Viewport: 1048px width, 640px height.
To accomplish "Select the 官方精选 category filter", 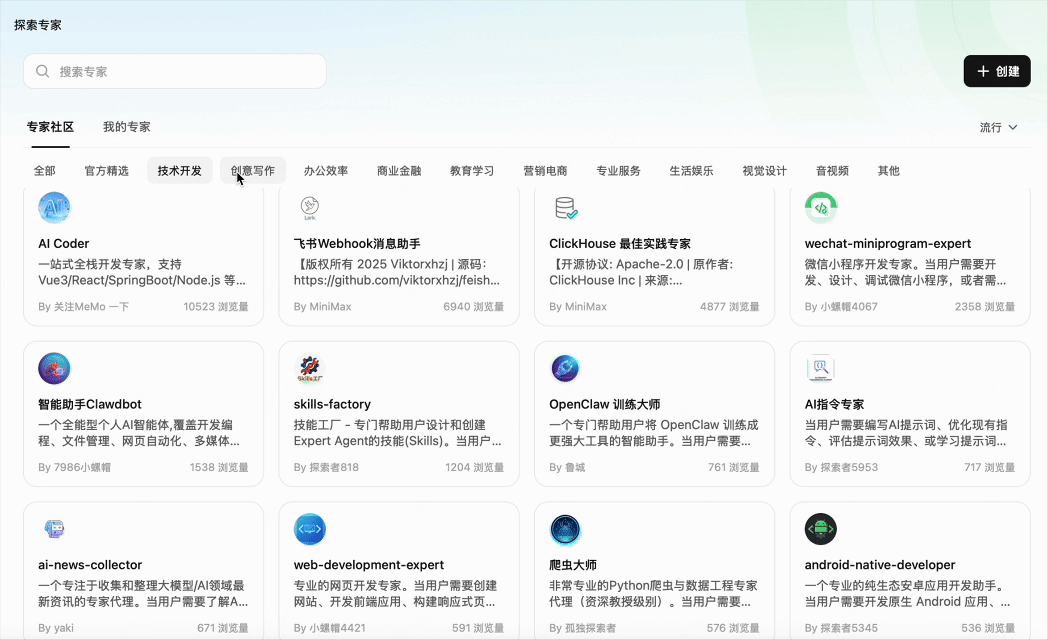I will pos(107,171).
